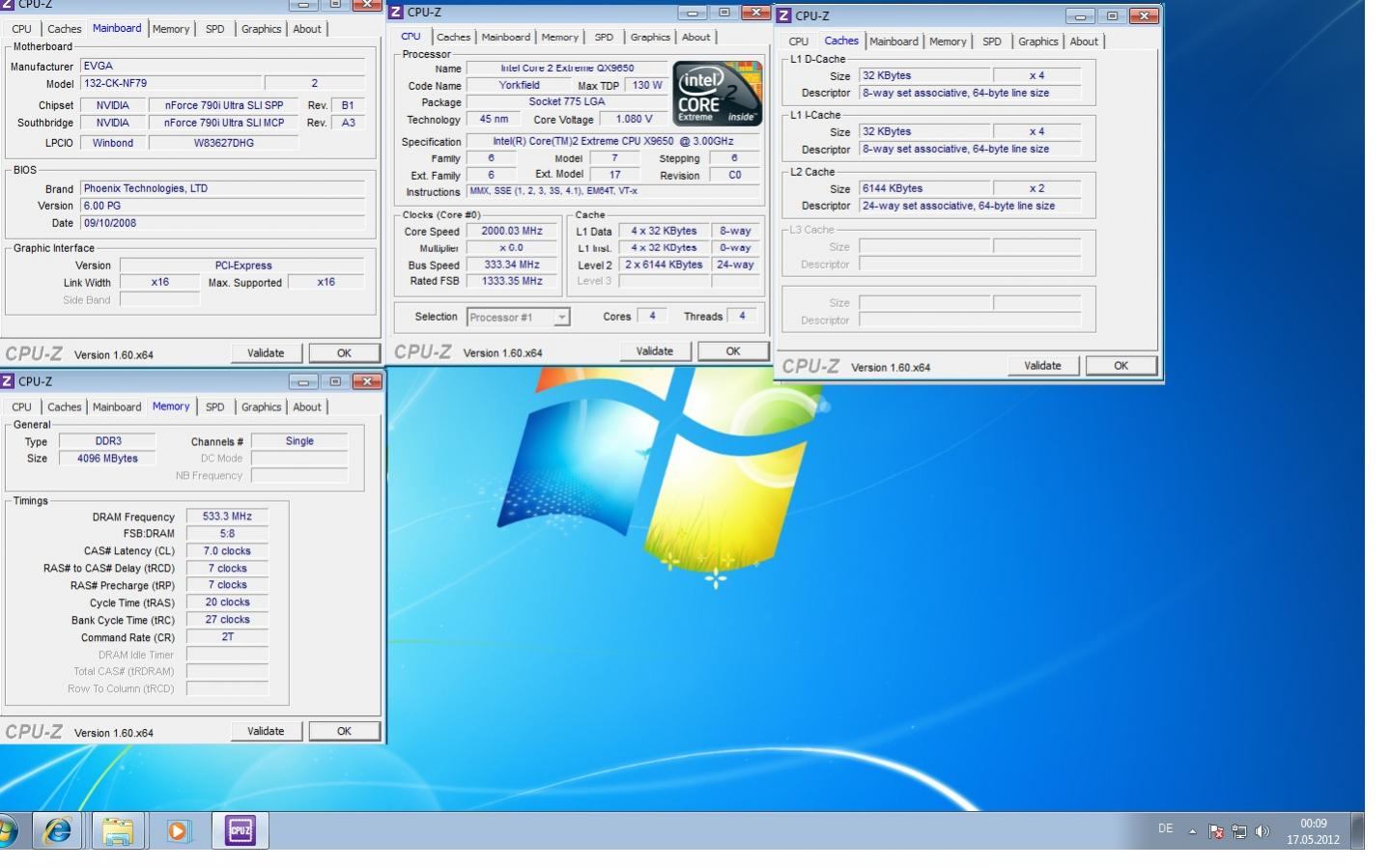Click Validate in the Caches window
Viewport: 1390px width, 868px height.
tap(1042, 366)
